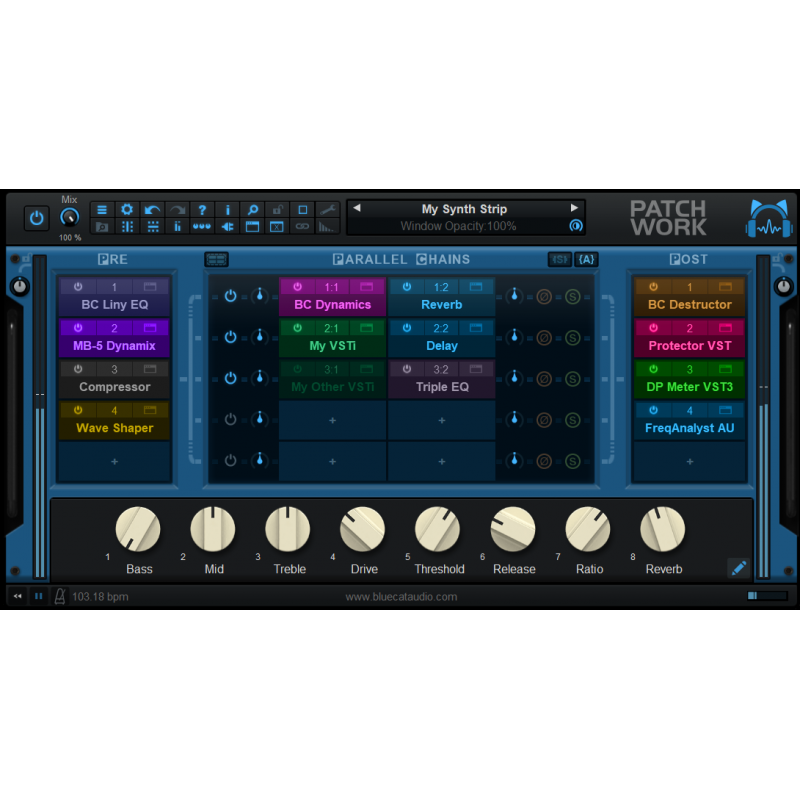Click the info circle beside Window Opacity
The height and width of the screenshot is (800, 800).
[578, 226]
